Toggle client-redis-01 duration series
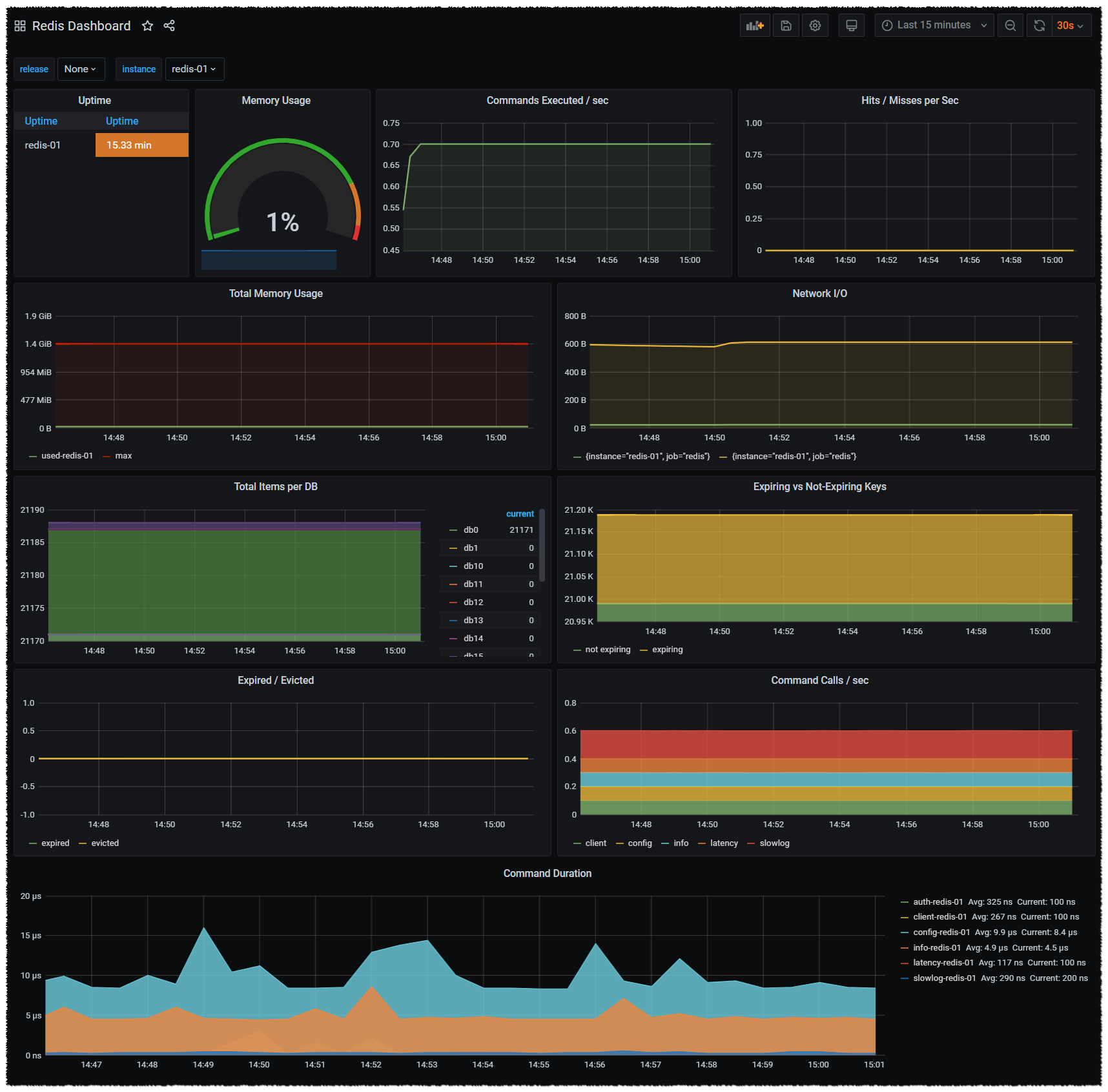 click(940, 917)
